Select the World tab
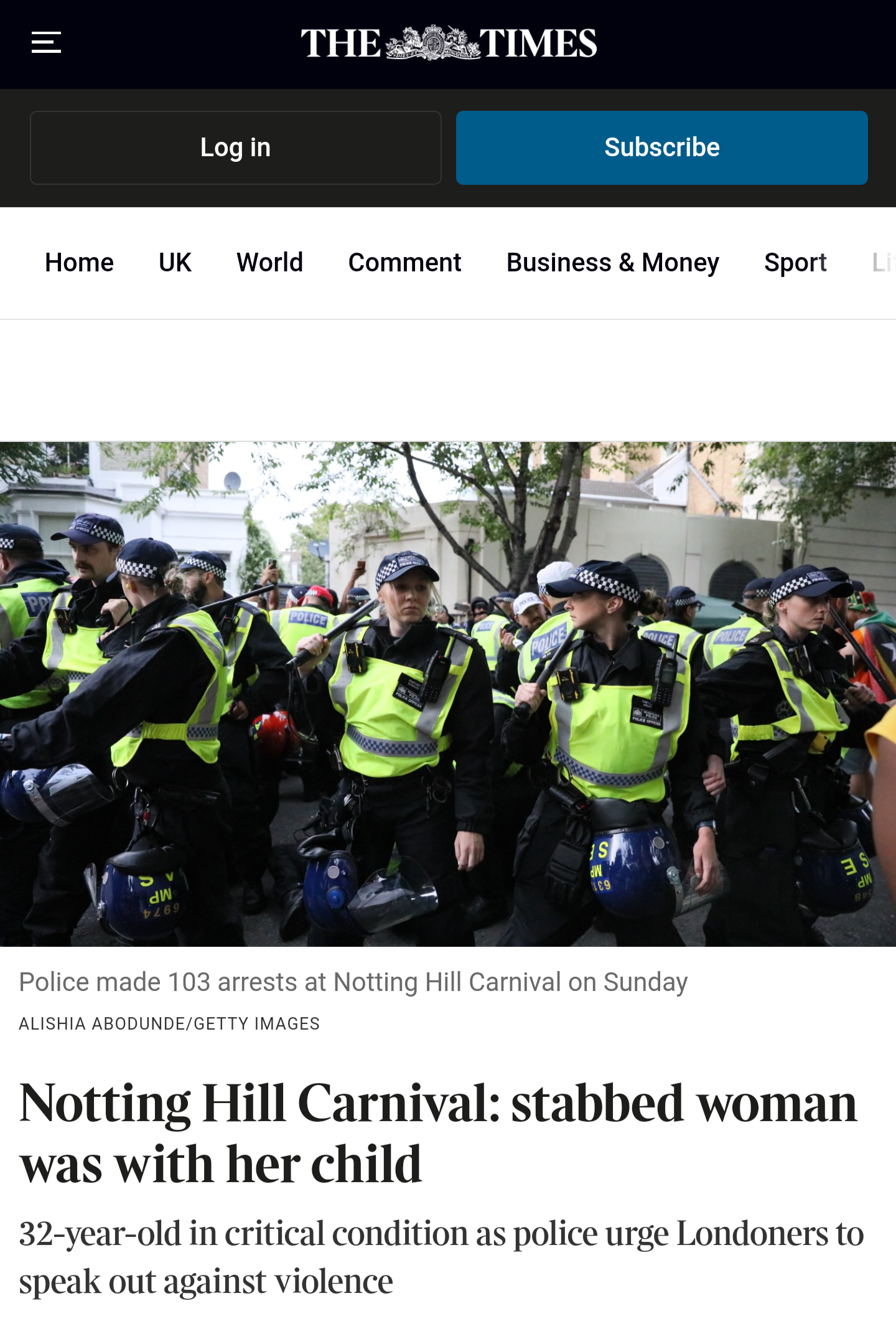The height and width of the screenshot is (1321, 896). (x=269, y=262)
